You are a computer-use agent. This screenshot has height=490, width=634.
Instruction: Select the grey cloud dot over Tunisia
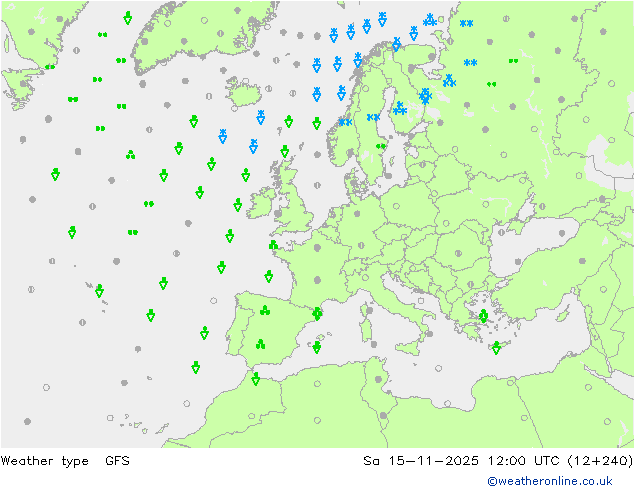378,379
